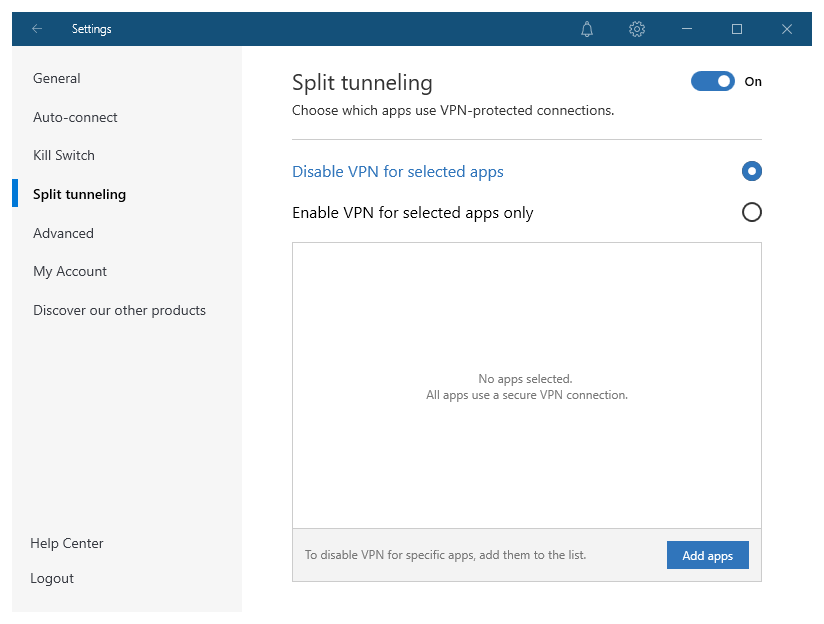The image size is (824, 624).
Task: Turn off the Split tunneling toggle
Action: tap(712, 82)
